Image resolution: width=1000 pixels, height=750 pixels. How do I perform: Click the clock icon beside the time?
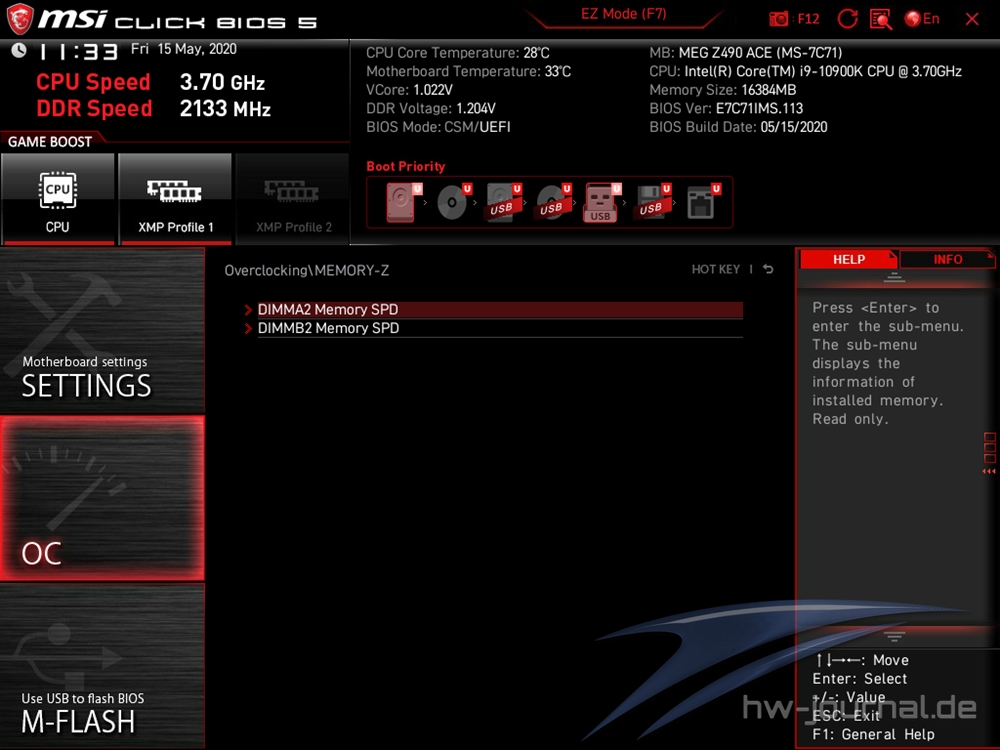(x=18, y=50)
